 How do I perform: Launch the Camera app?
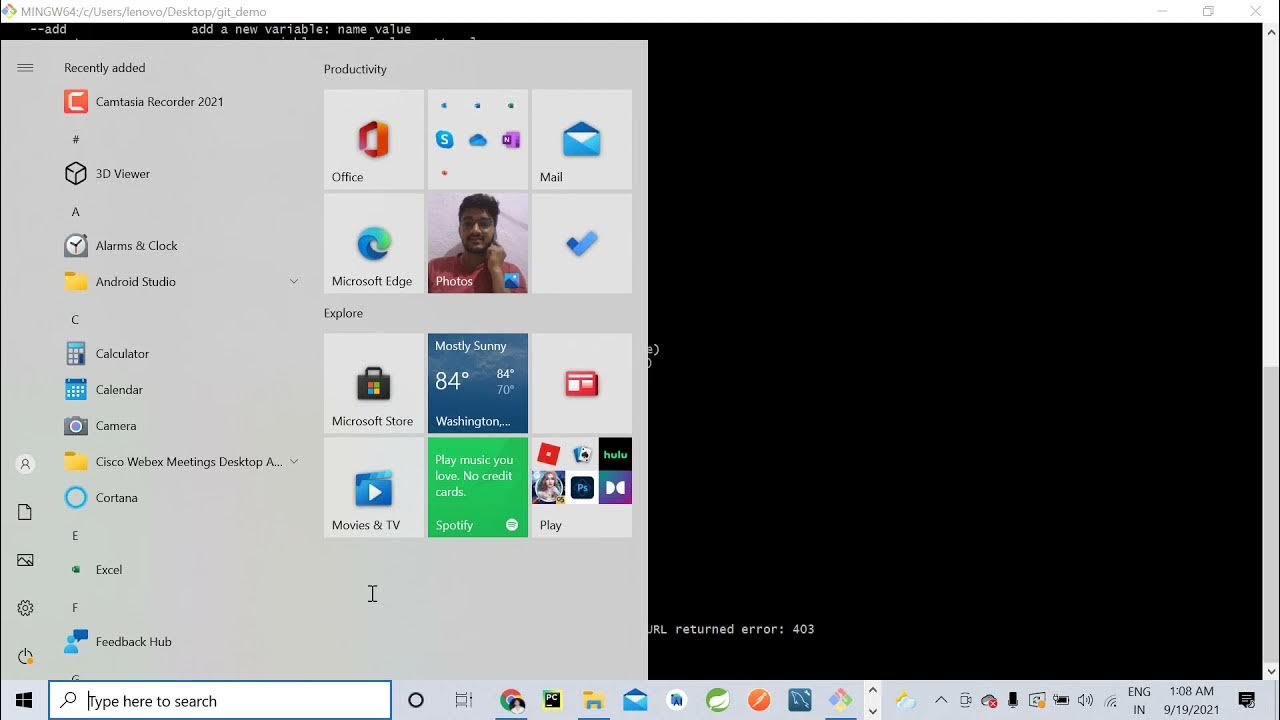[180, 426]
